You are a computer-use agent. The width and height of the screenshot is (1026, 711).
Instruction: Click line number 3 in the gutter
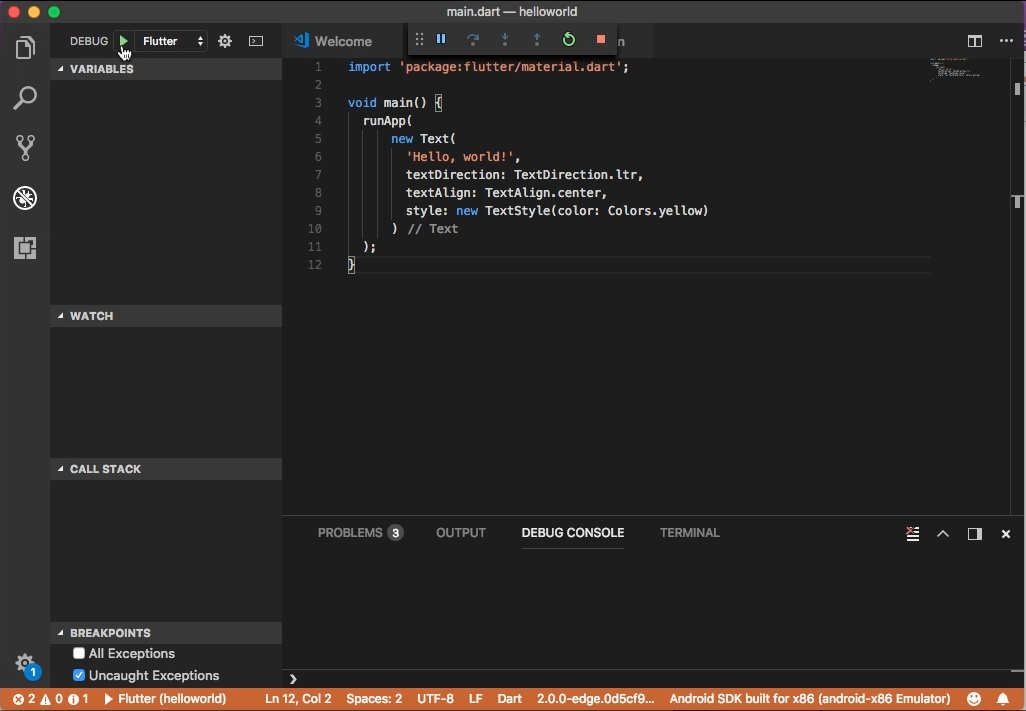click(x=318, y=103)
